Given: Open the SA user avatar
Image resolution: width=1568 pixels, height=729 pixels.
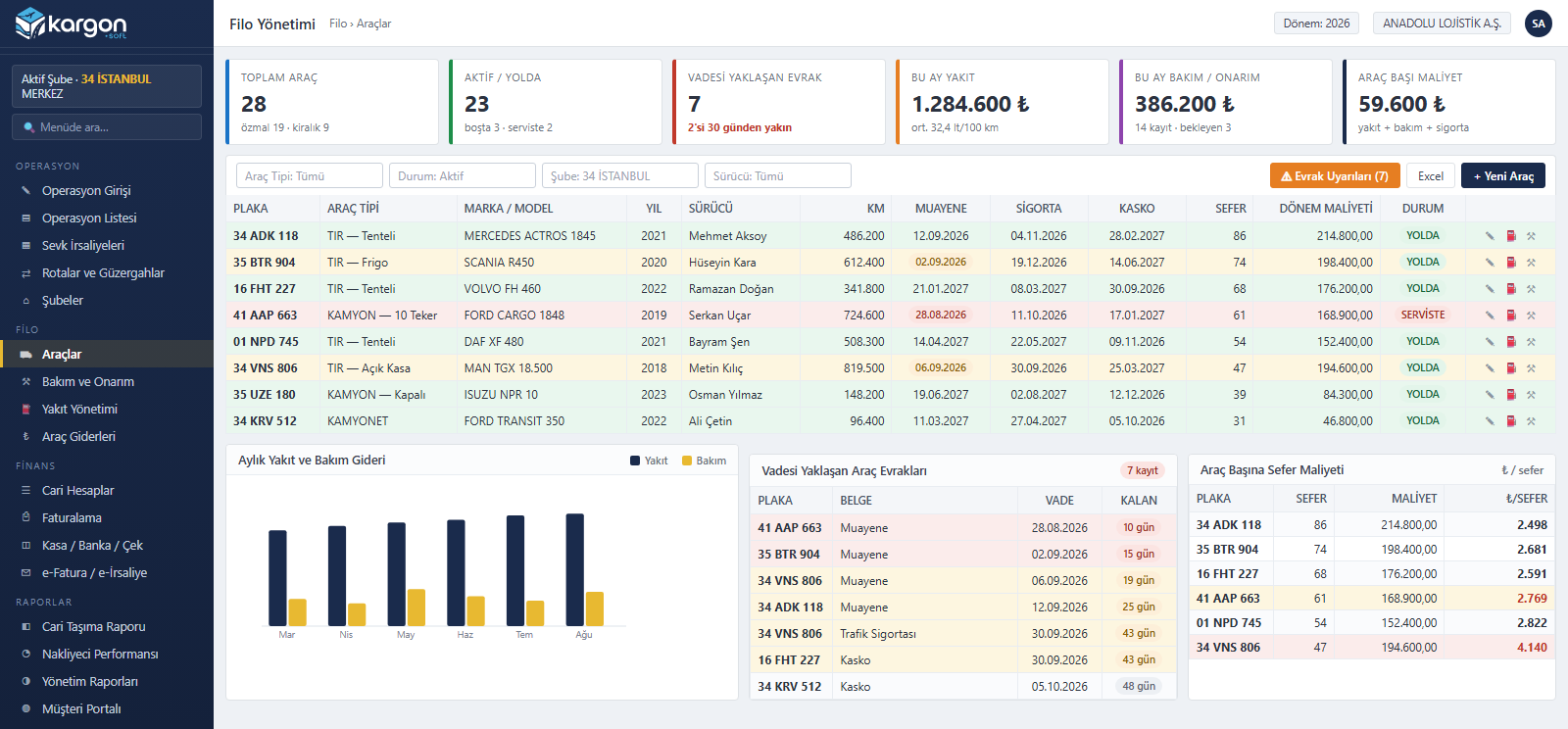Looking at the screenshot, I should tap(1539, 24).
